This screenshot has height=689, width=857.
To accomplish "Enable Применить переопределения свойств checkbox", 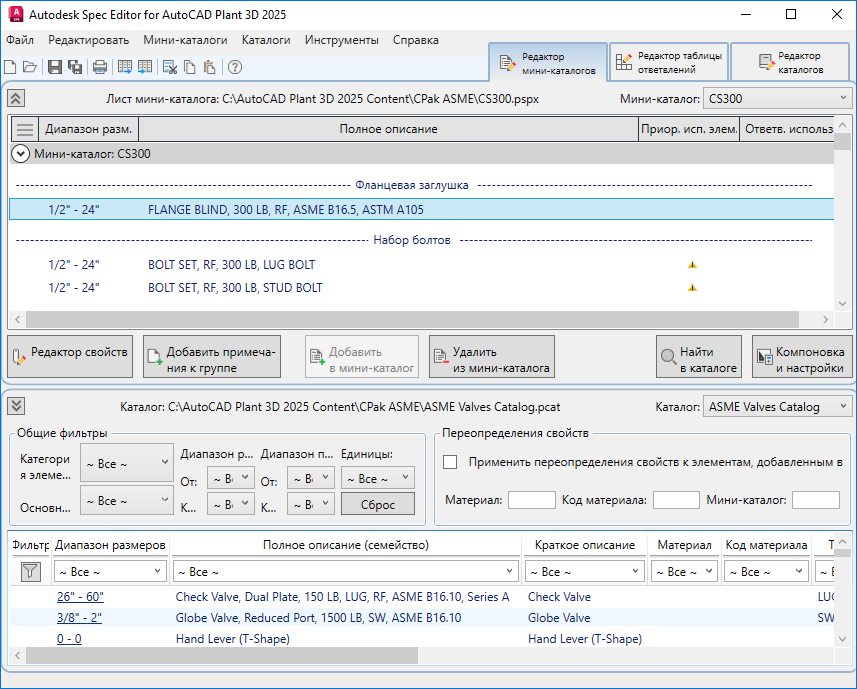I will click(x=450, y=462).
